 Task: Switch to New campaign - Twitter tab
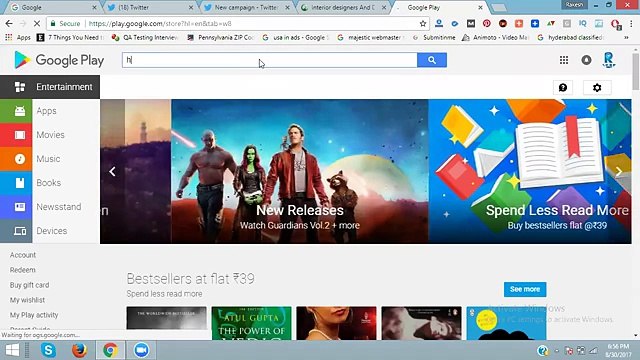pos(247,7)
